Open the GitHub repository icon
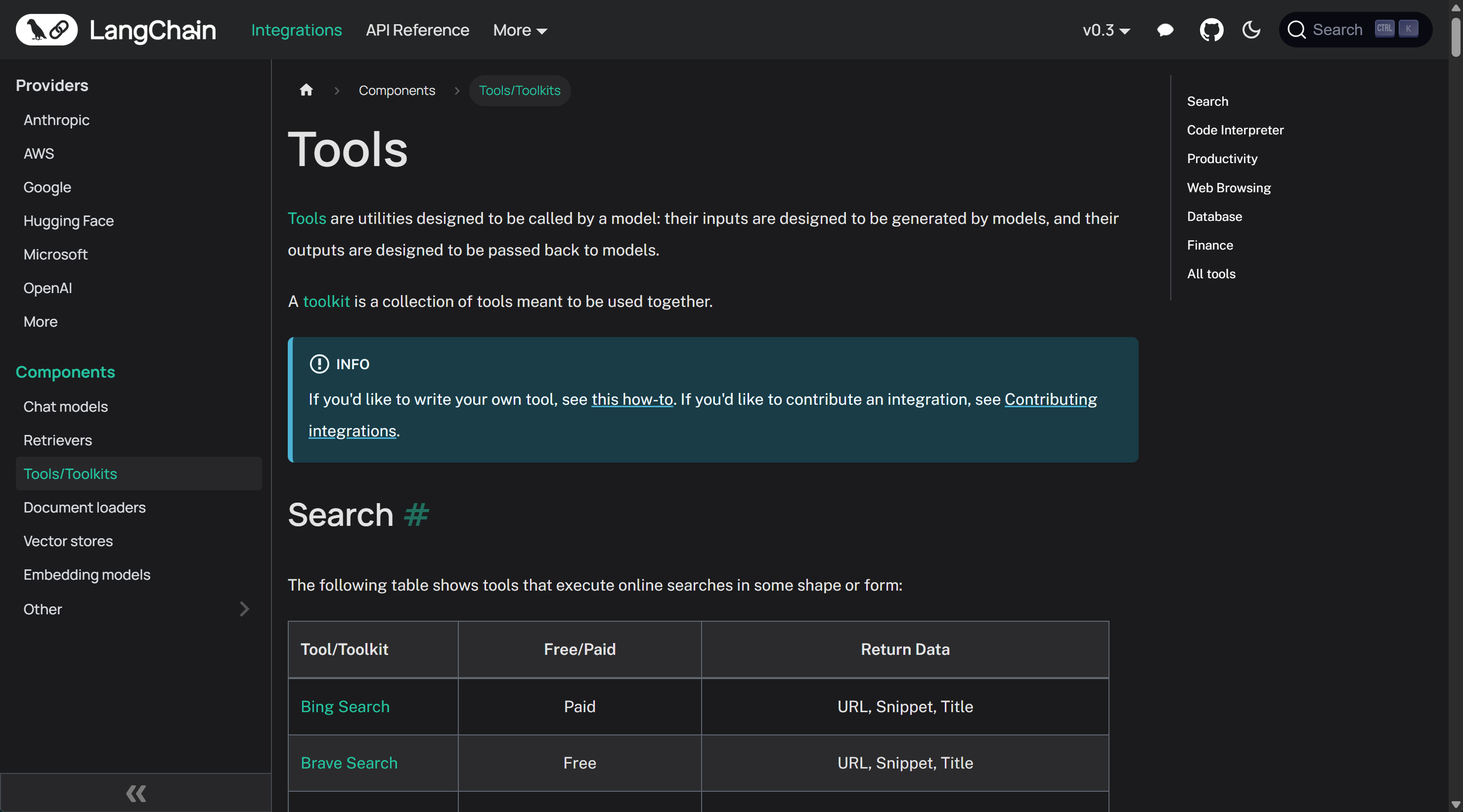Image resolution: width=1463 pixels, height=812 pixels. 1211,30
